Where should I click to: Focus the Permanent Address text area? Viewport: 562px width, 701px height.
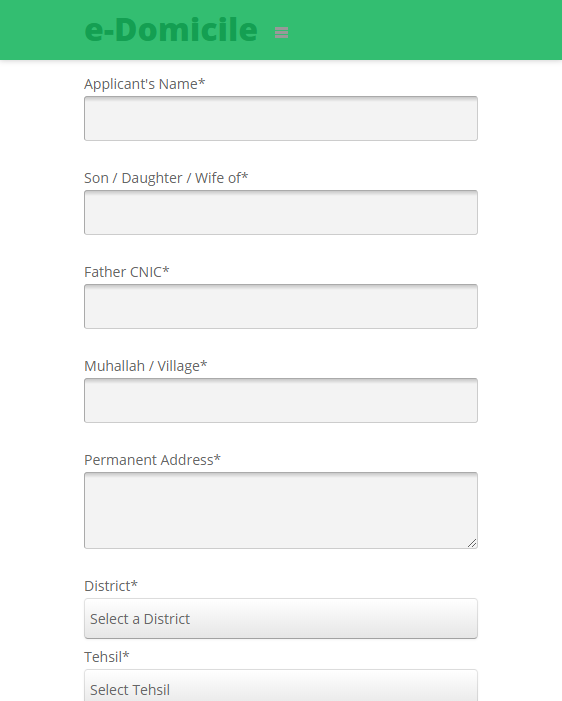281,510
